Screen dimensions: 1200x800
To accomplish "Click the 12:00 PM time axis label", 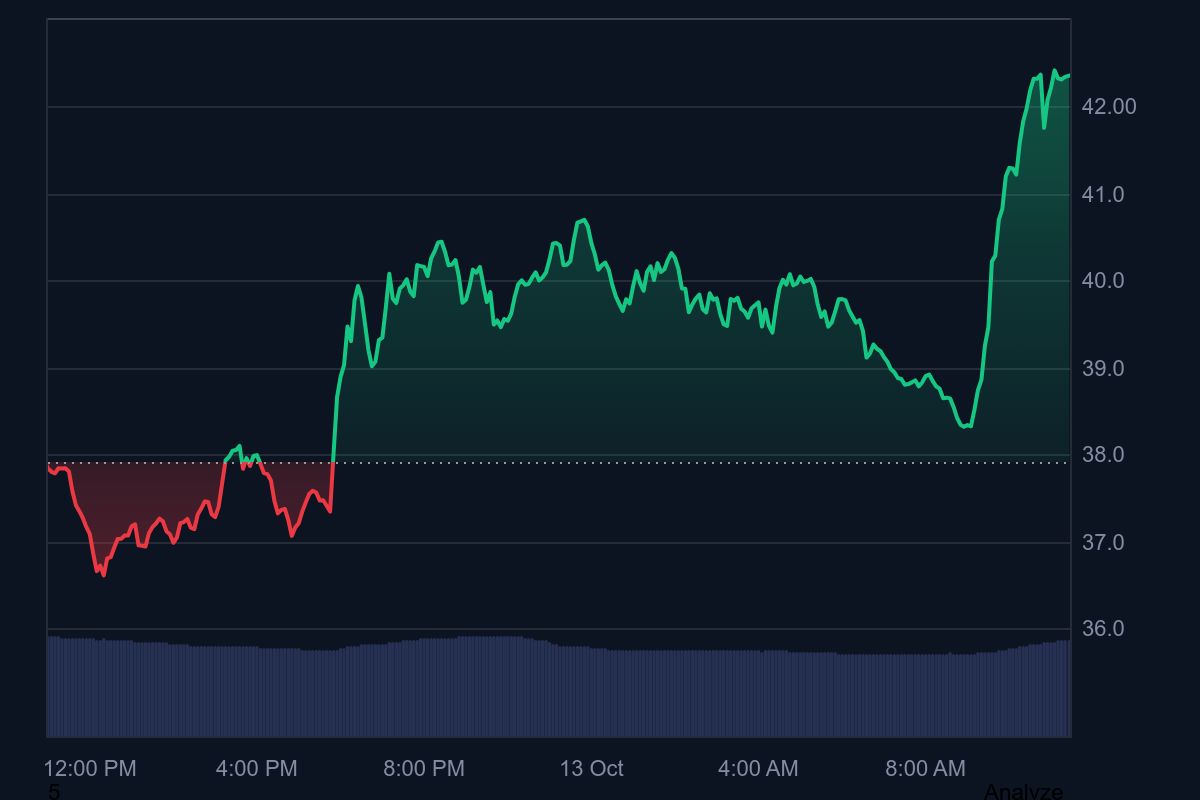I will coord(90,768).
